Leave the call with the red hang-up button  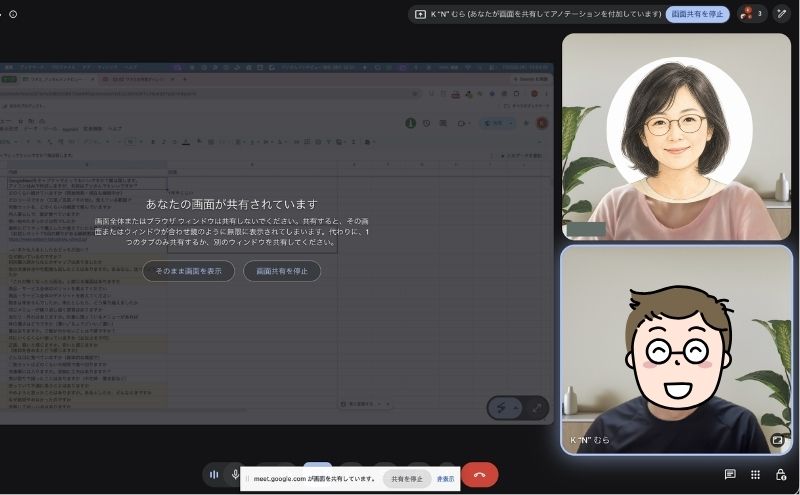click(x=480, y=475)
